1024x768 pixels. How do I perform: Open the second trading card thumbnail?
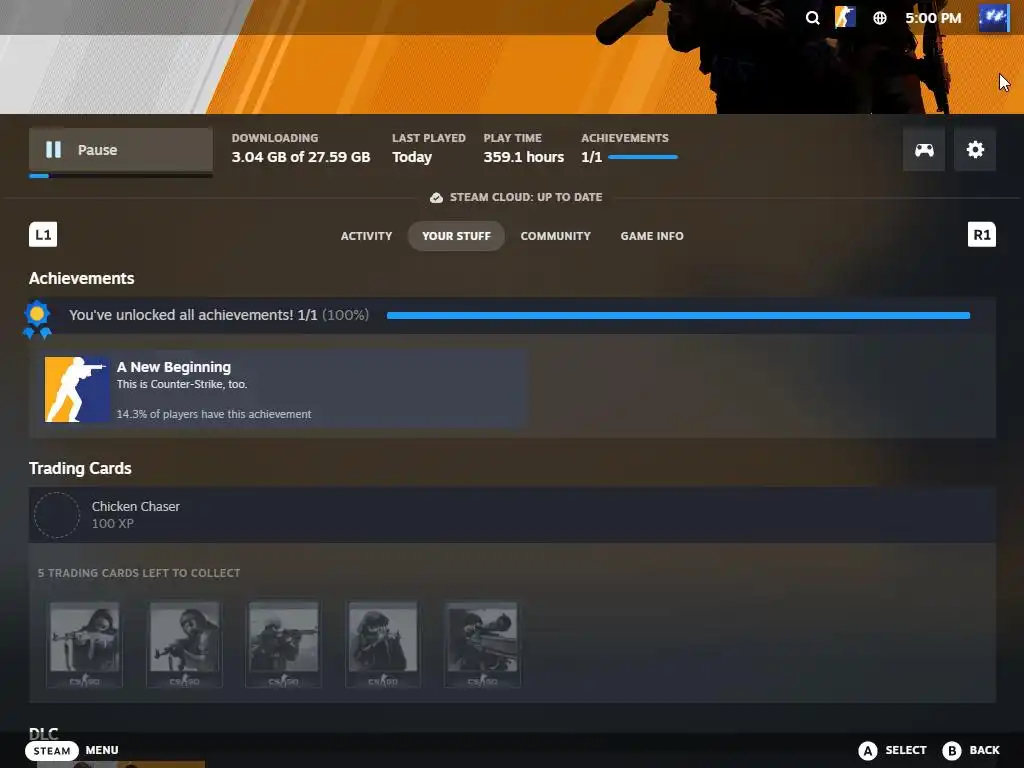coord(184,644)
